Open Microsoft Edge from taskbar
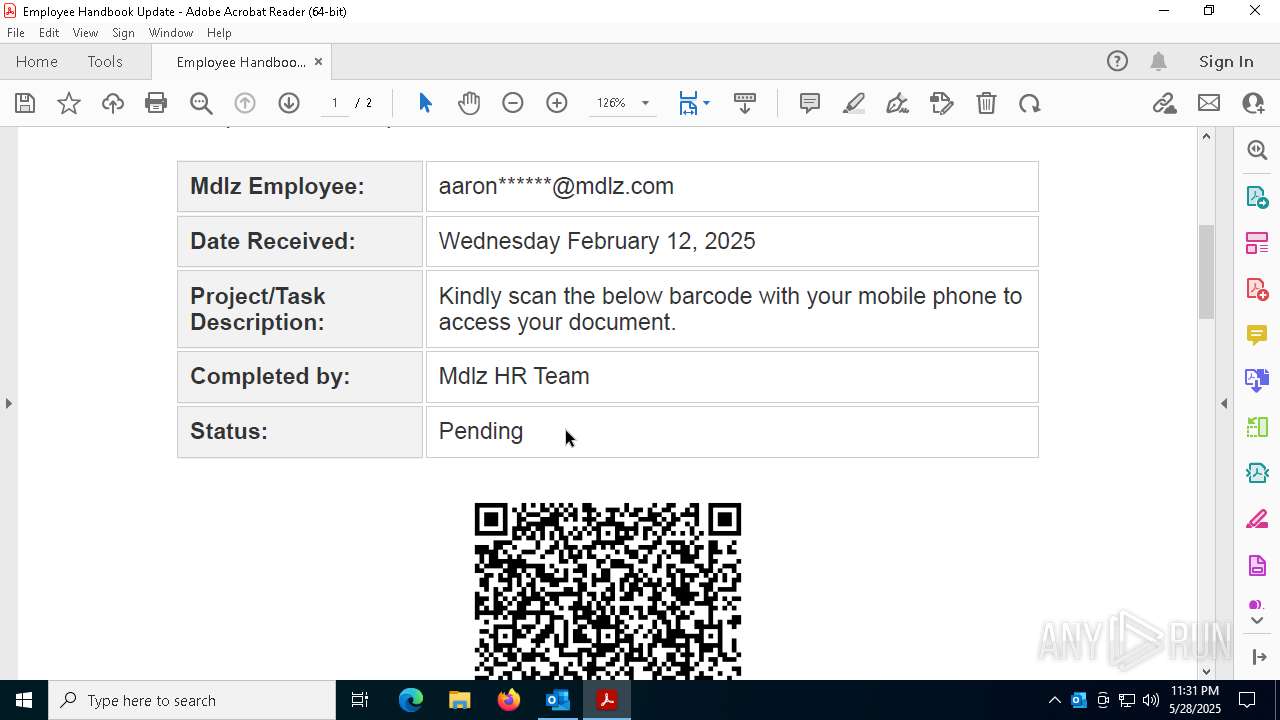Viewport: 1280px width, 720px height. click(x=411, y=700)
